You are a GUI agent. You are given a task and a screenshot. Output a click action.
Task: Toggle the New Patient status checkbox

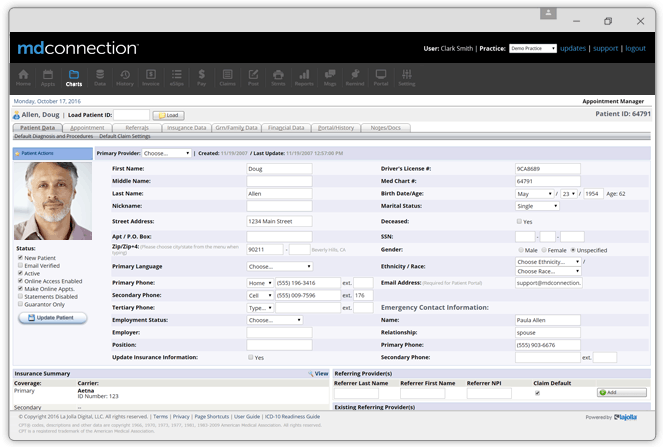coord(20,258)
